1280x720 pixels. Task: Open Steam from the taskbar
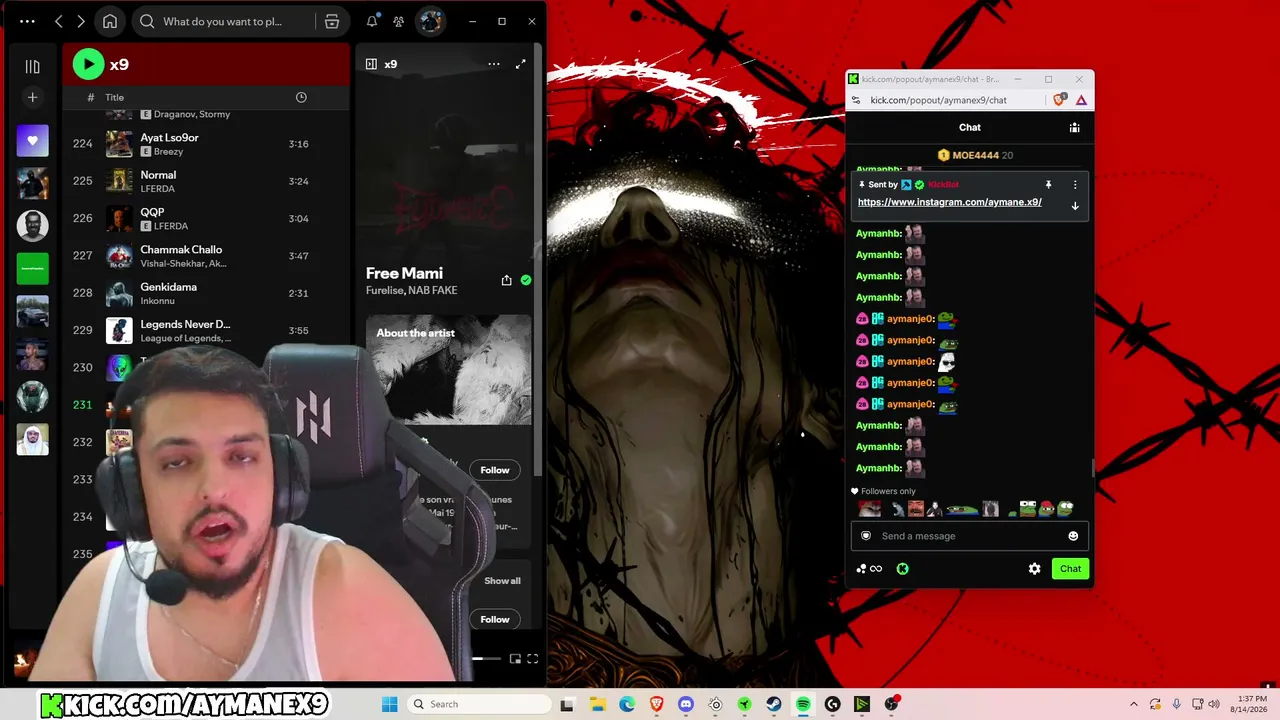tap(774, 704)
